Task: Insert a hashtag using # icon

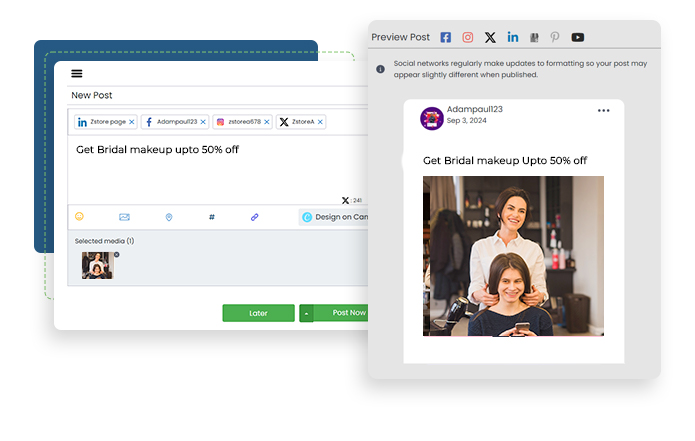Action: click(x=211, y=216)
